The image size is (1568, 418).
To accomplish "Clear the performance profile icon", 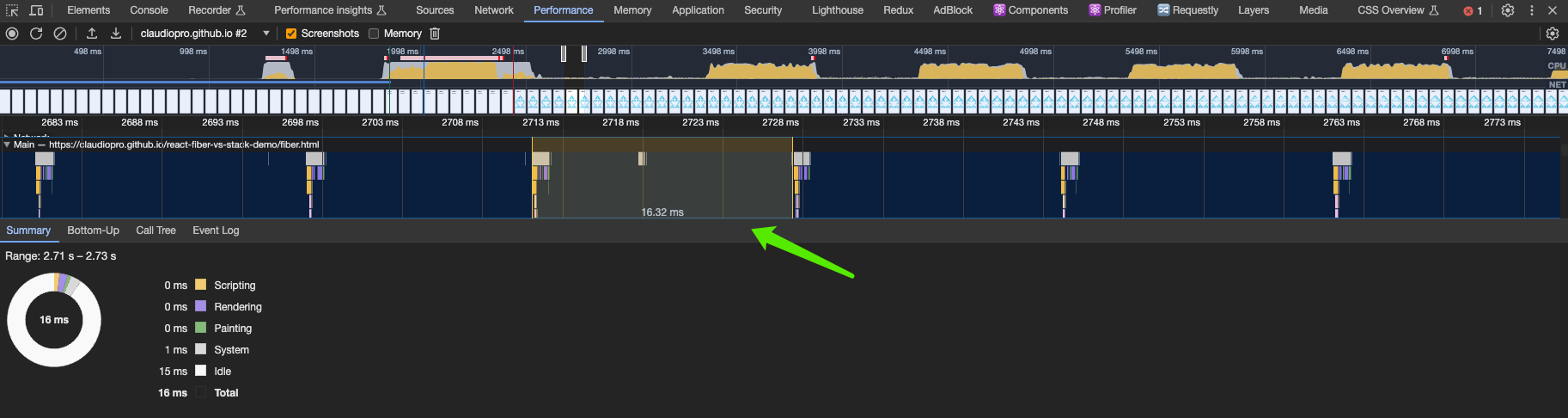I will pos(60,34).
